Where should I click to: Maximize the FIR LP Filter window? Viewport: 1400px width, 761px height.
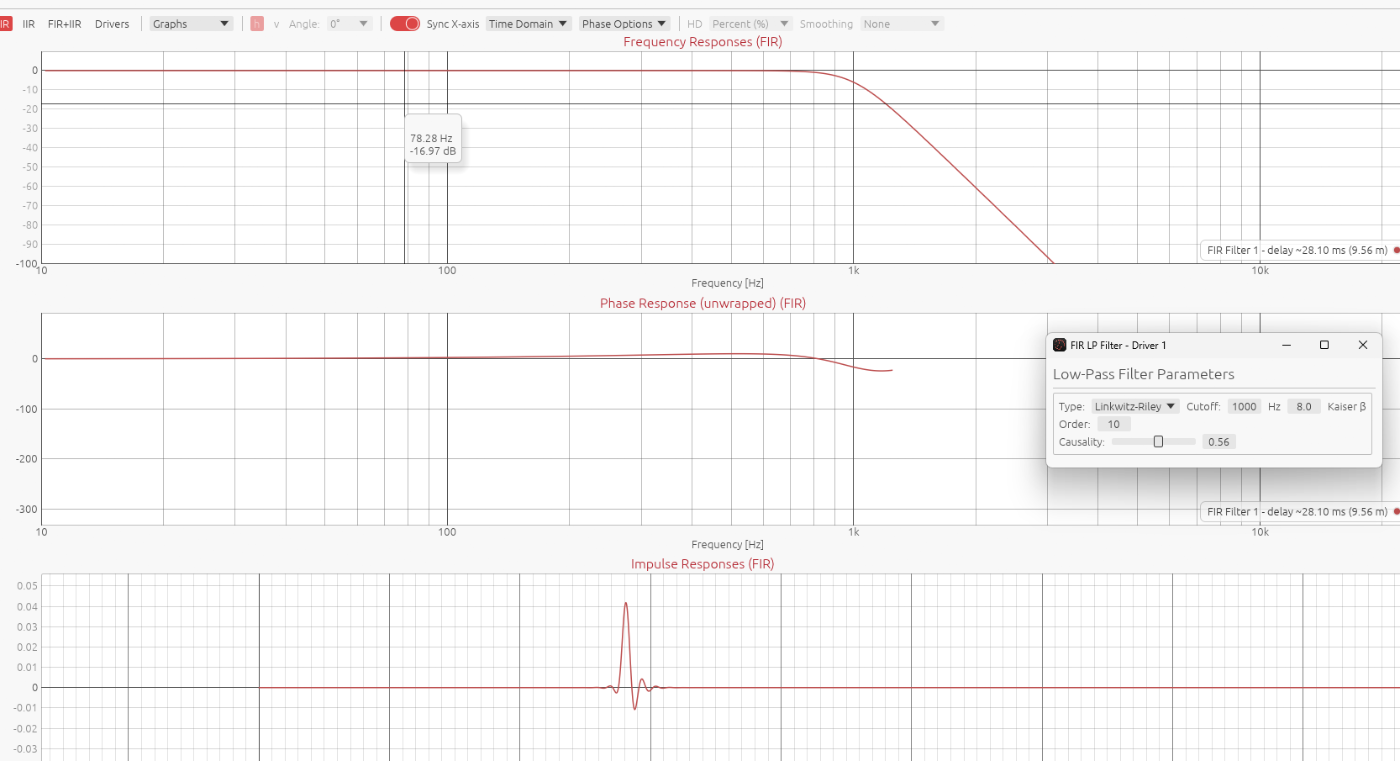pyautogui.click(x=1324, y=345)
